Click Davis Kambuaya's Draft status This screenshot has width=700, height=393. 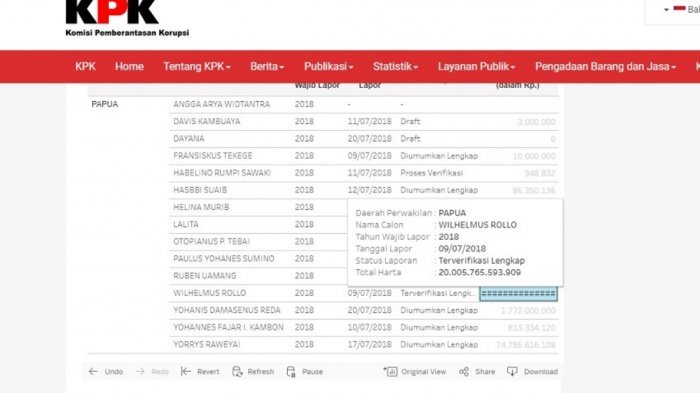[x=410, y=121]
